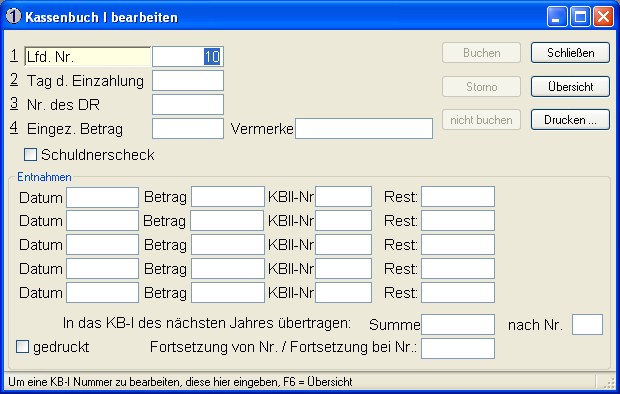Click the Rest field in fifth Entnahmen row
Viewport: 620px width, 394px height.
coord(458,292)
